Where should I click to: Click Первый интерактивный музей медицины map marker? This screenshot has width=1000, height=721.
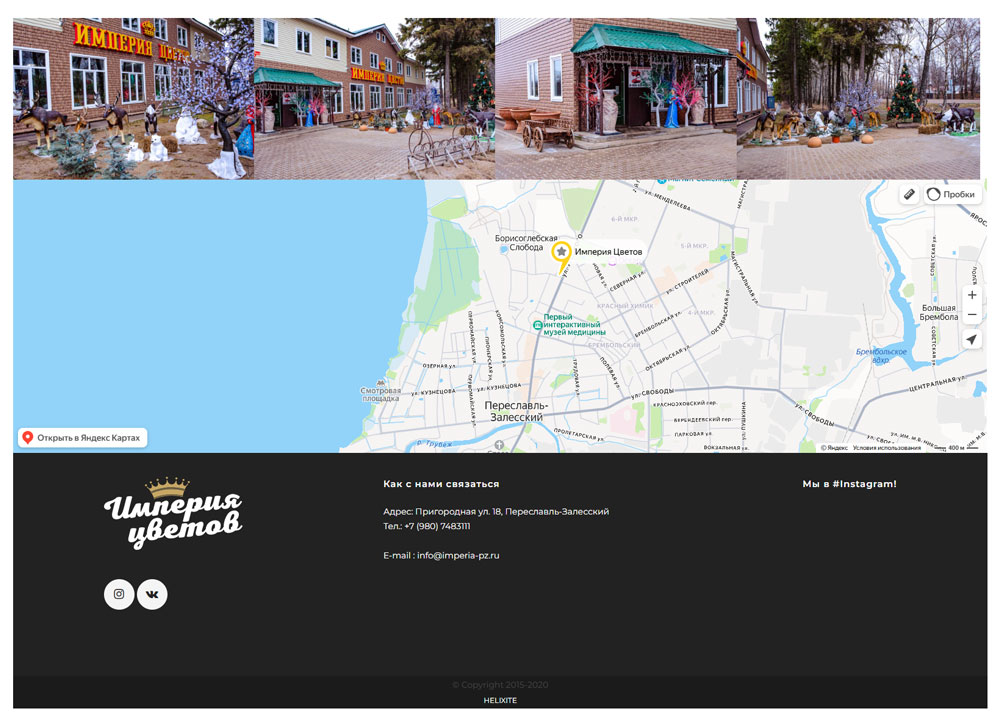pyautogui.click(x=538, y=325)
